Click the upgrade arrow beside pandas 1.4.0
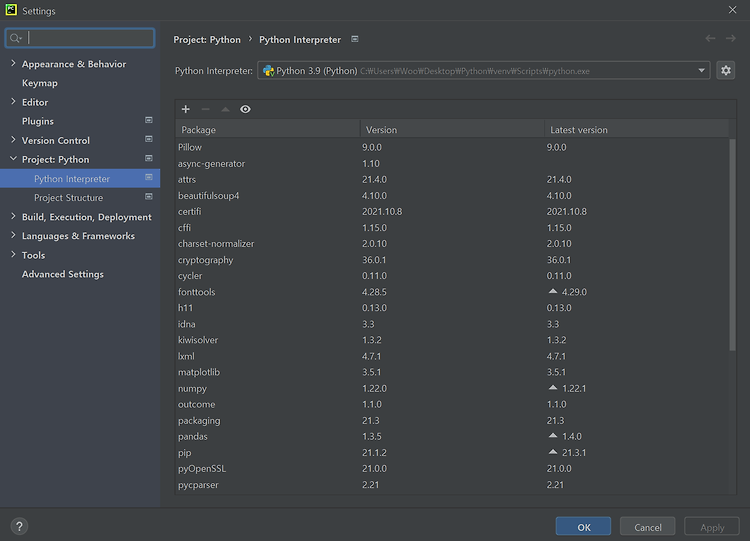The width and height of the screenshot is (750, 541). (x=553, y=436)
